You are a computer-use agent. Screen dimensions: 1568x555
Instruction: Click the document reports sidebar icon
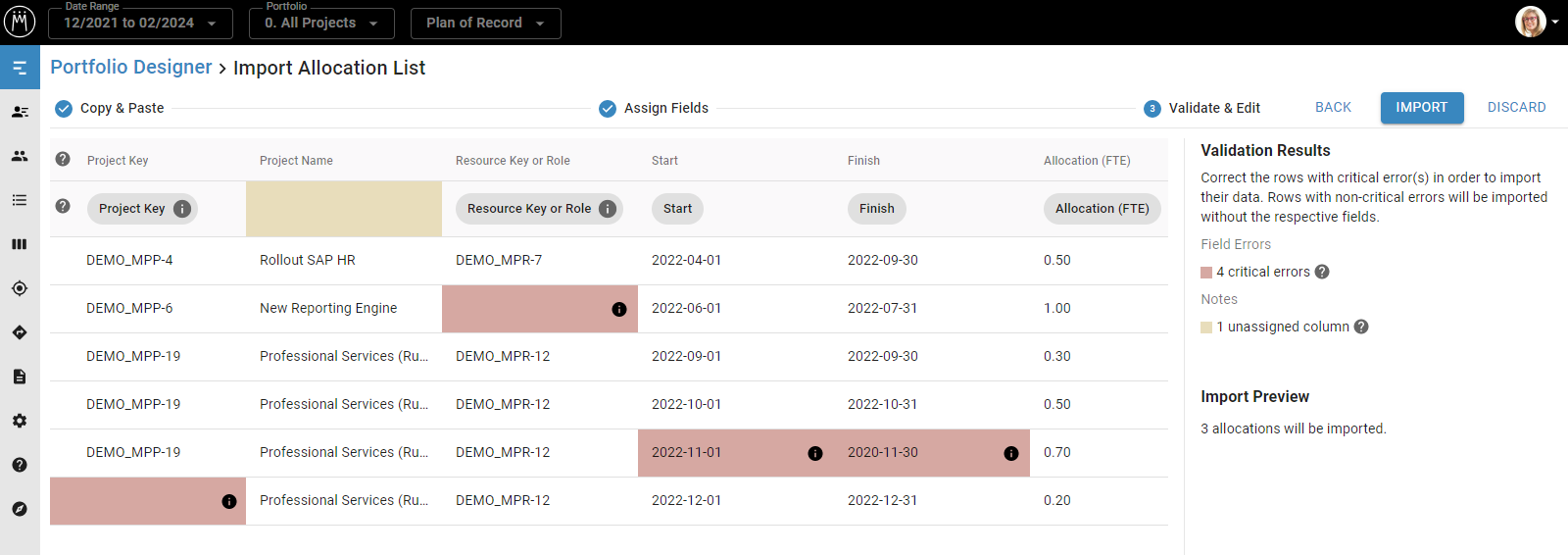coord(20,377)
